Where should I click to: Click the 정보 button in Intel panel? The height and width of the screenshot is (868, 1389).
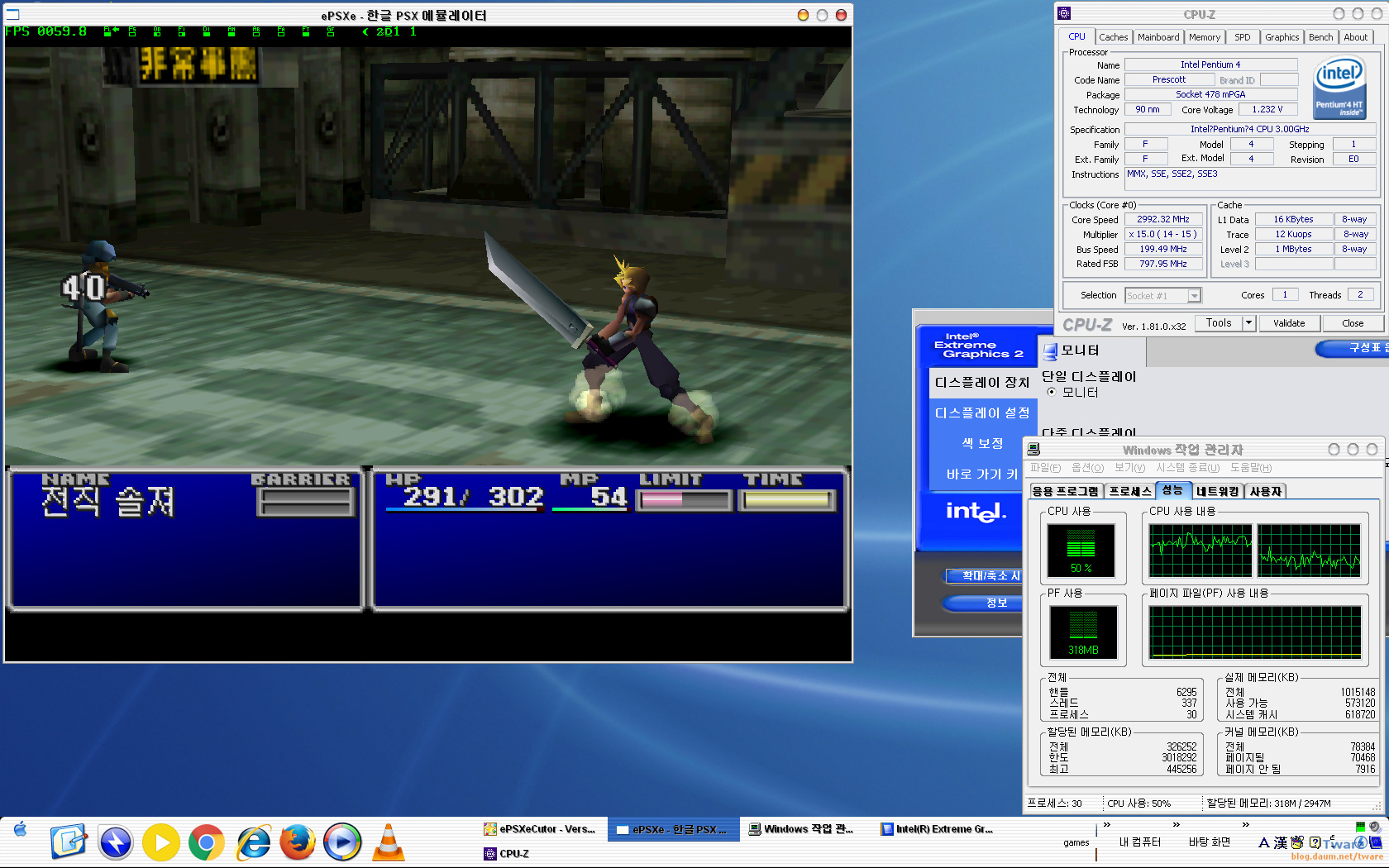pyautogui.click(x=984, y=603)
